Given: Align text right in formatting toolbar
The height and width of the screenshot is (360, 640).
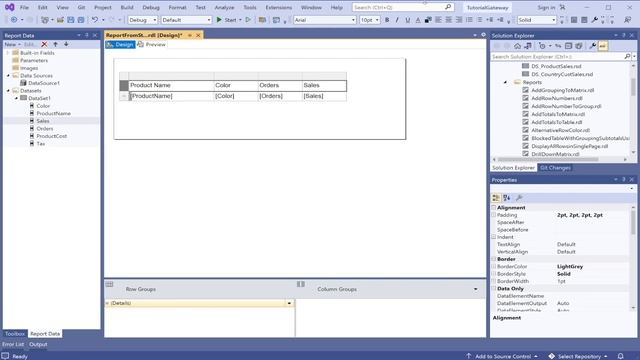Looking at the screenshot, I should [x=459, y=20].
